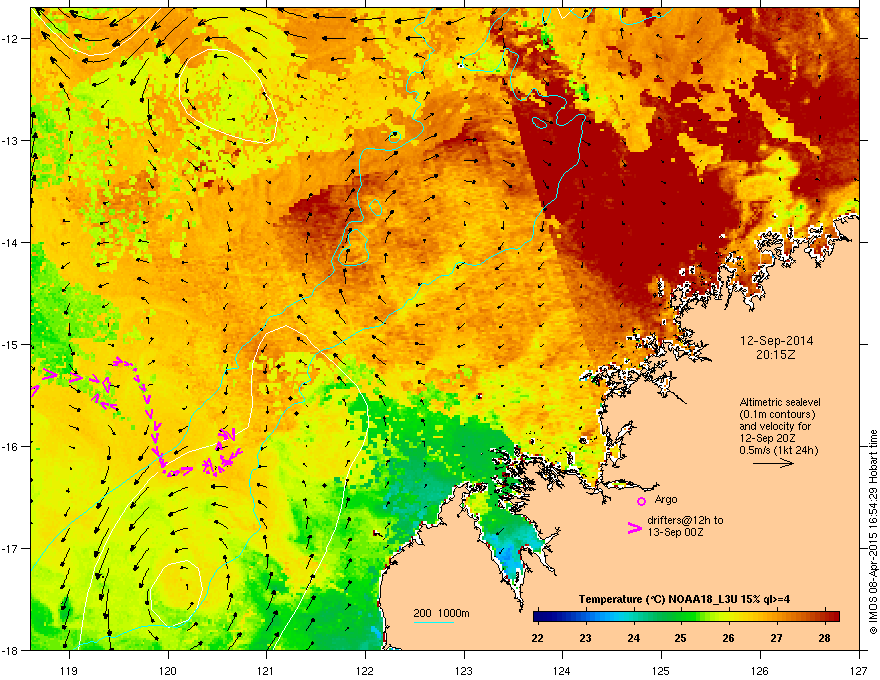The height and width of the screenshot is (680, 880).
Task: Click latitude axis label -14
Action: pos(10,242)
